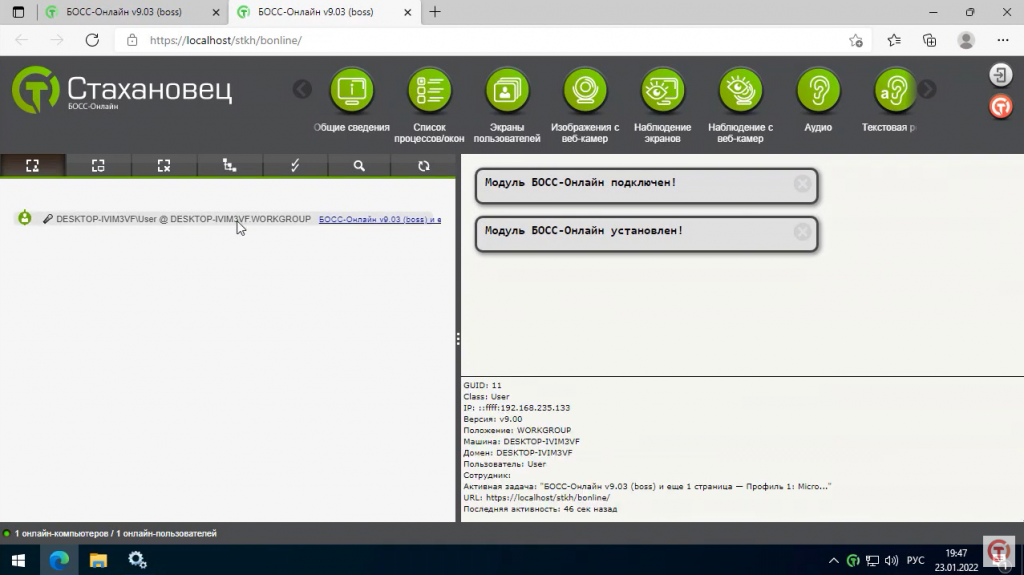Dismiss 'Модуль БОСС-Онлайн установлен!' notification
1024x575 pixels.
click(802, 232)
